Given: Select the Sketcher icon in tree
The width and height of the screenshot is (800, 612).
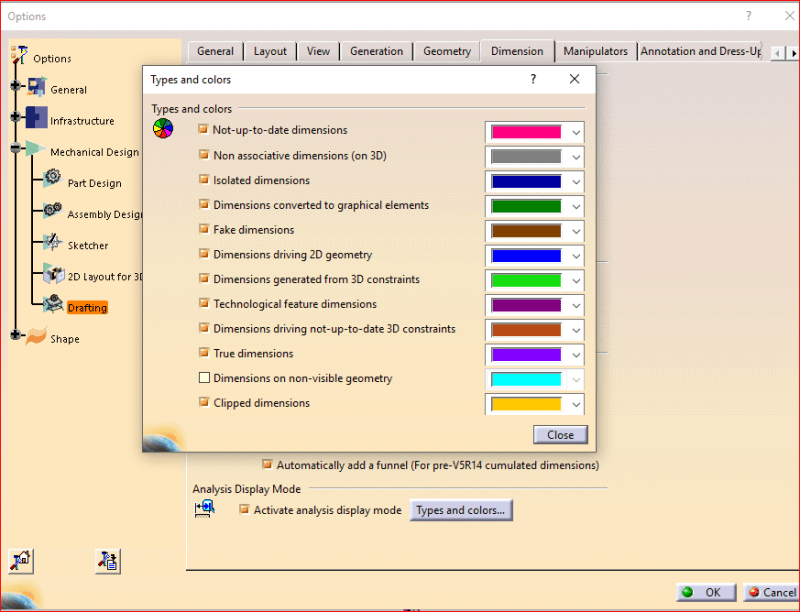Looking at the screenshot, I should click(52, 243).
